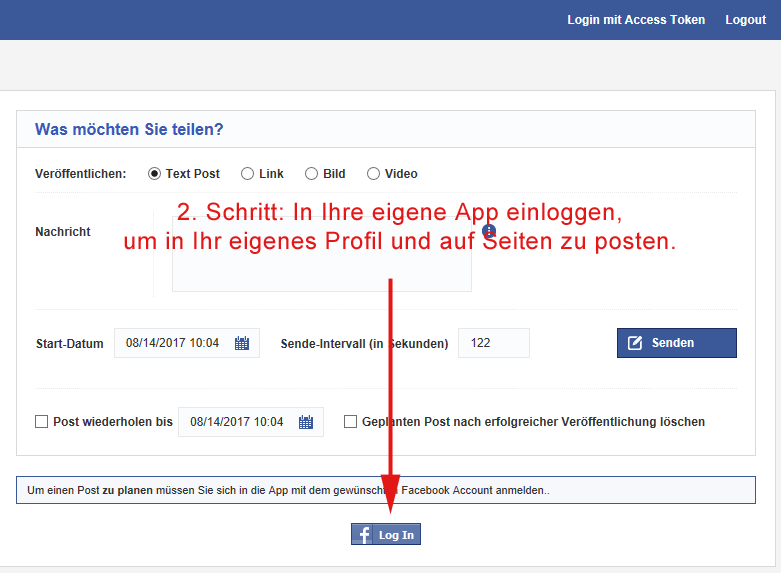The width and height of the screenshot is (781, 573).
Task: Select the Video radio option
Action: (x=374, y=174)
